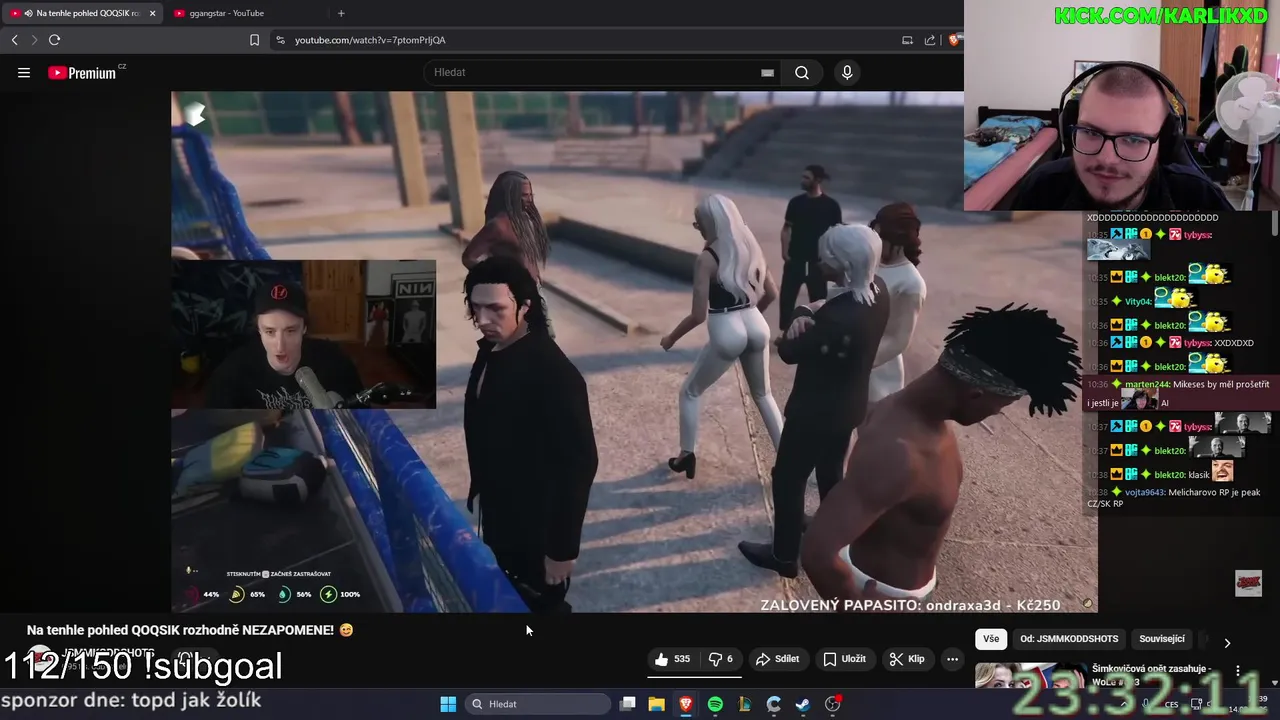Open File Explorer from the taskbar
The width and height of the screenshot is (1280, 720).
coord(656,704)
